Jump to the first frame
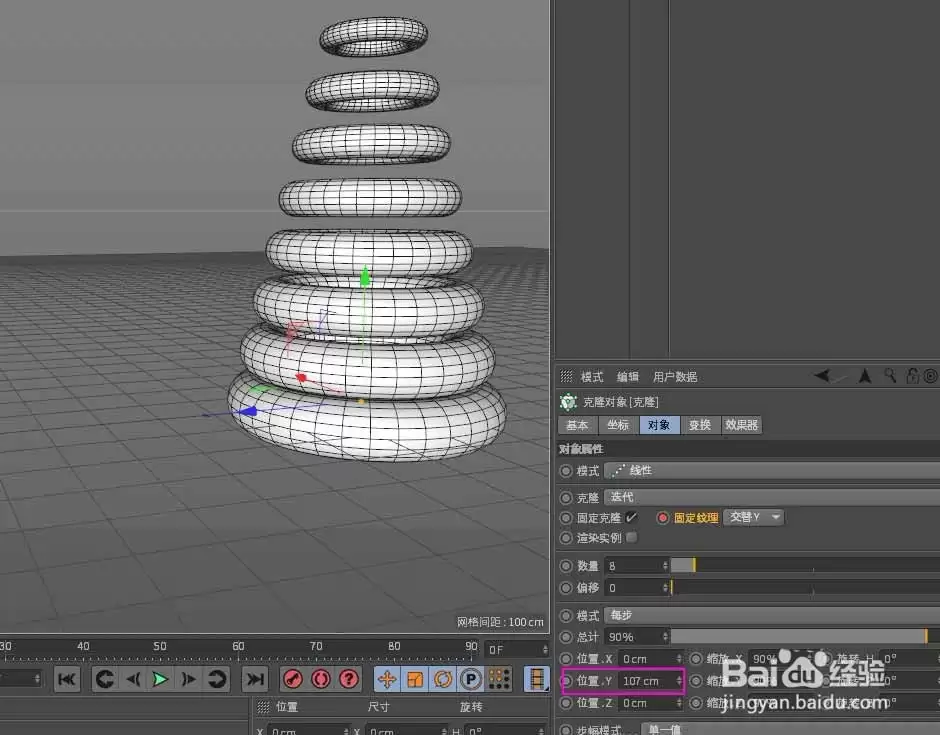Image resolution: width=940 pixels, height=735 pixels. [x=66, y=679]
